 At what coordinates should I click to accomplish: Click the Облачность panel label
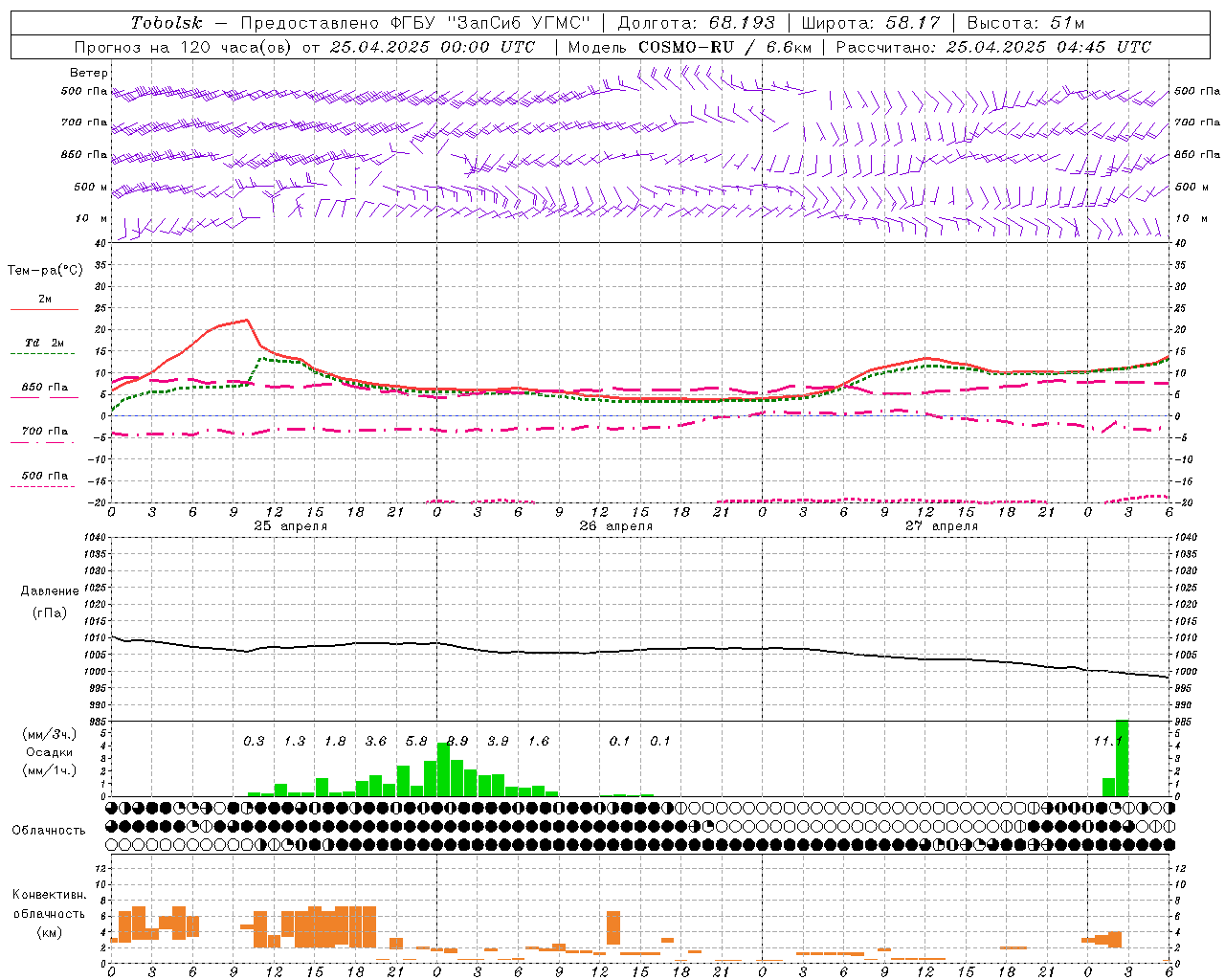point(49,830)
